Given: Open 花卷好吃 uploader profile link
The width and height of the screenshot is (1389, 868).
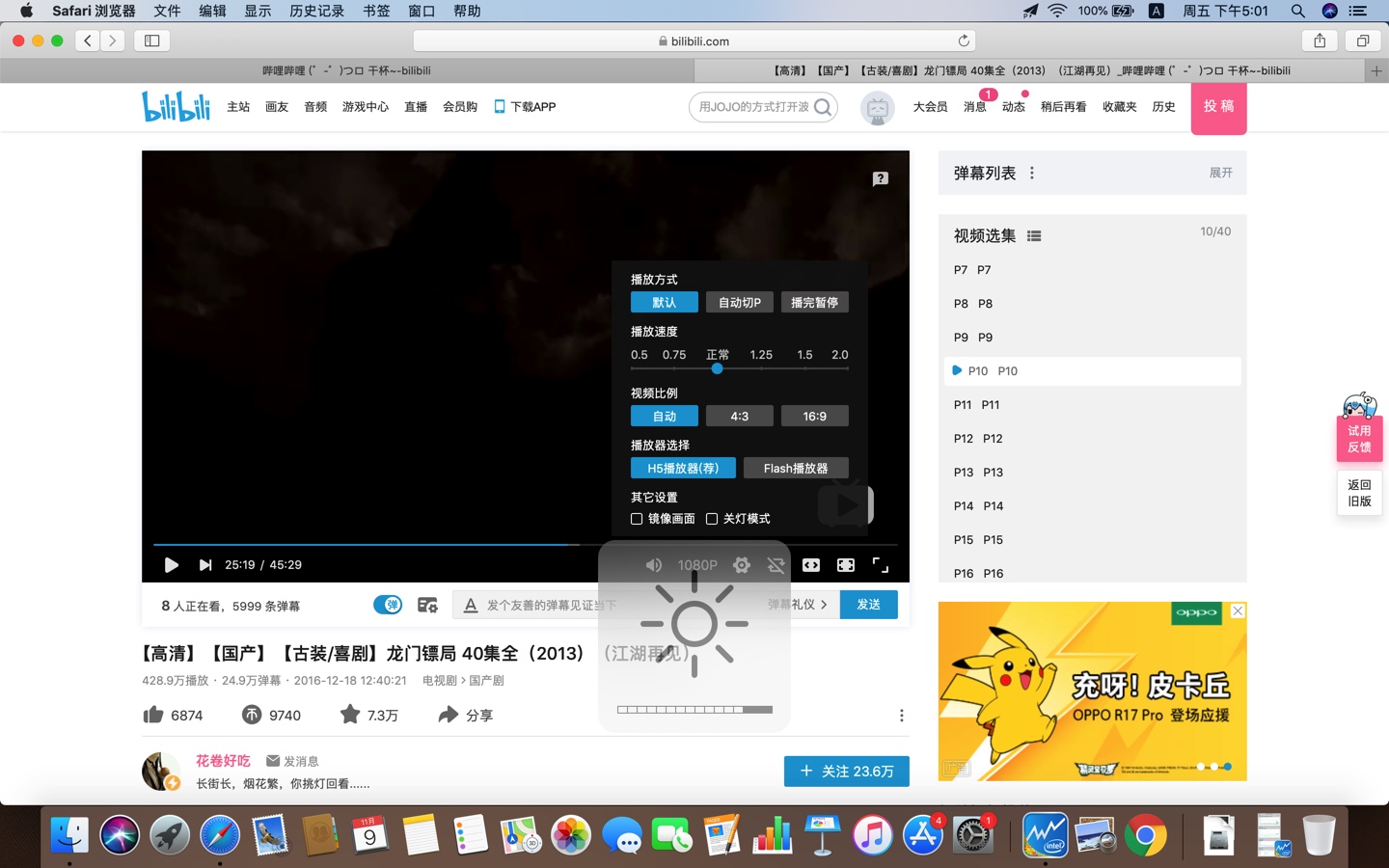Looking at the screenshot, I should point(223,761).
